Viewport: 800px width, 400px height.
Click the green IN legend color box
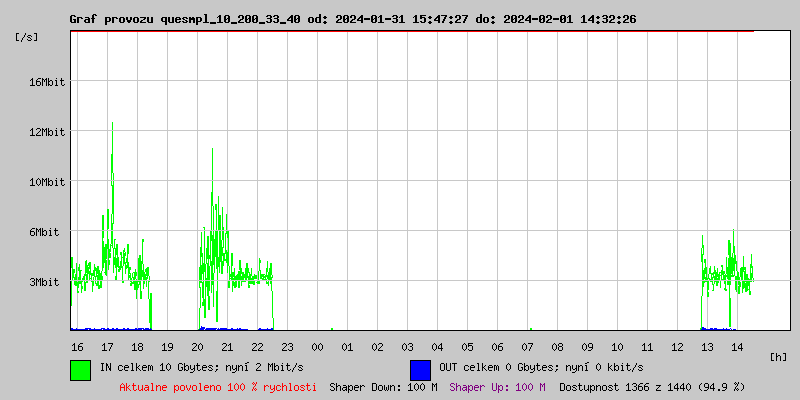click(x=80, y=369)
